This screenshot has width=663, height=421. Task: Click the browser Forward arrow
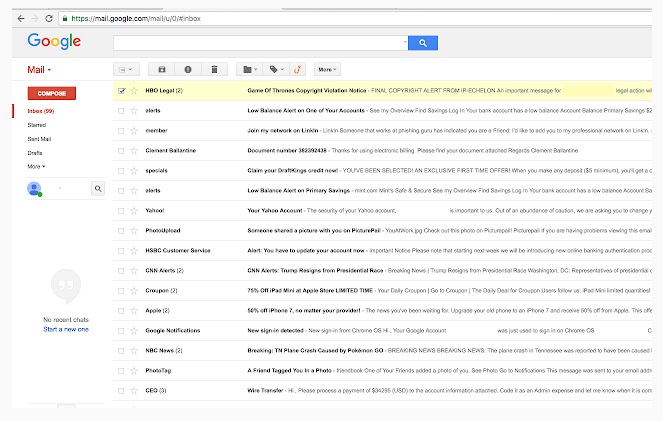tap(35, 19)
